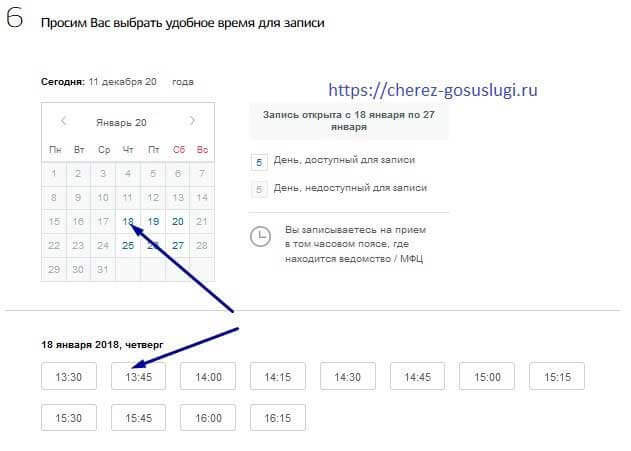This screenshot has height=451, width=631.
Task: Click the unavailable date 14 in calendar
Action: pyautogui.click(x=202, y=198)
